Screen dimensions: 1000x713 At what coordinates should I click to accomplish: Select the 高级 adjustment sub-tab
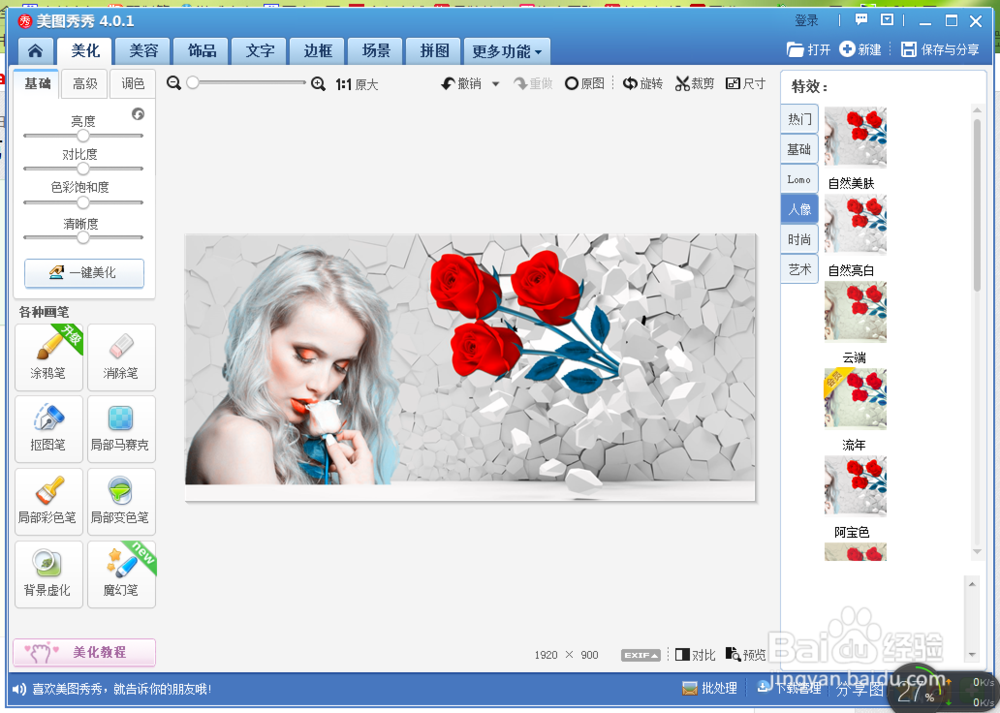pyautogui.click(x=85, y=84)
